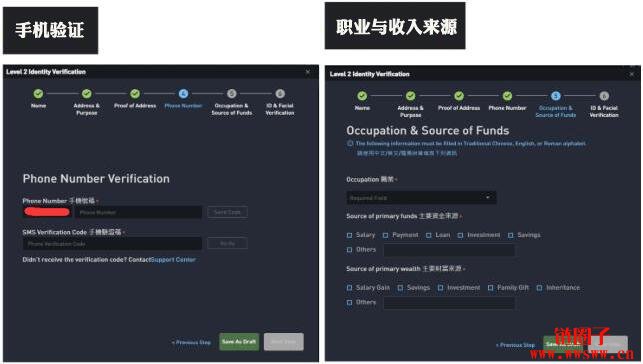Check Others under Source of primary wealth
The width and height of the screenshot is (643, 364).
click(349, 303)
